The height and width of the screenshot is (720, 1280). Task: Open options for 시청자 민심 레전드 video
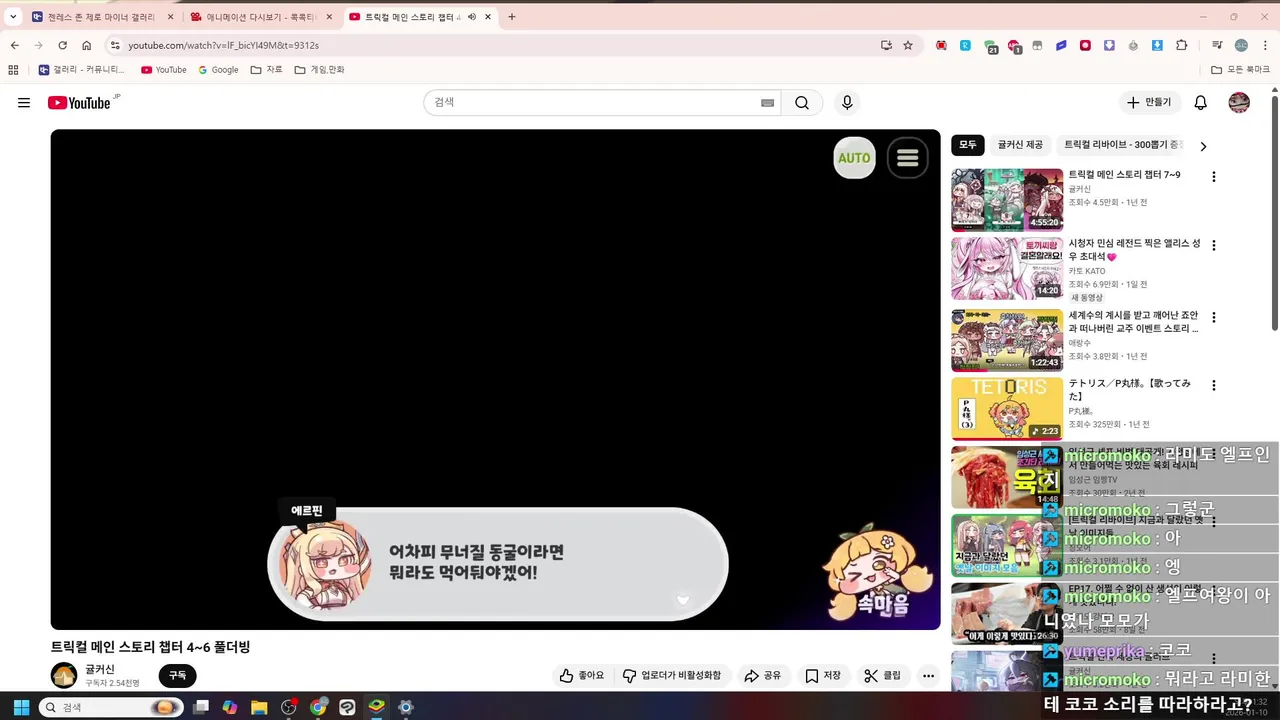(1214, 245)
